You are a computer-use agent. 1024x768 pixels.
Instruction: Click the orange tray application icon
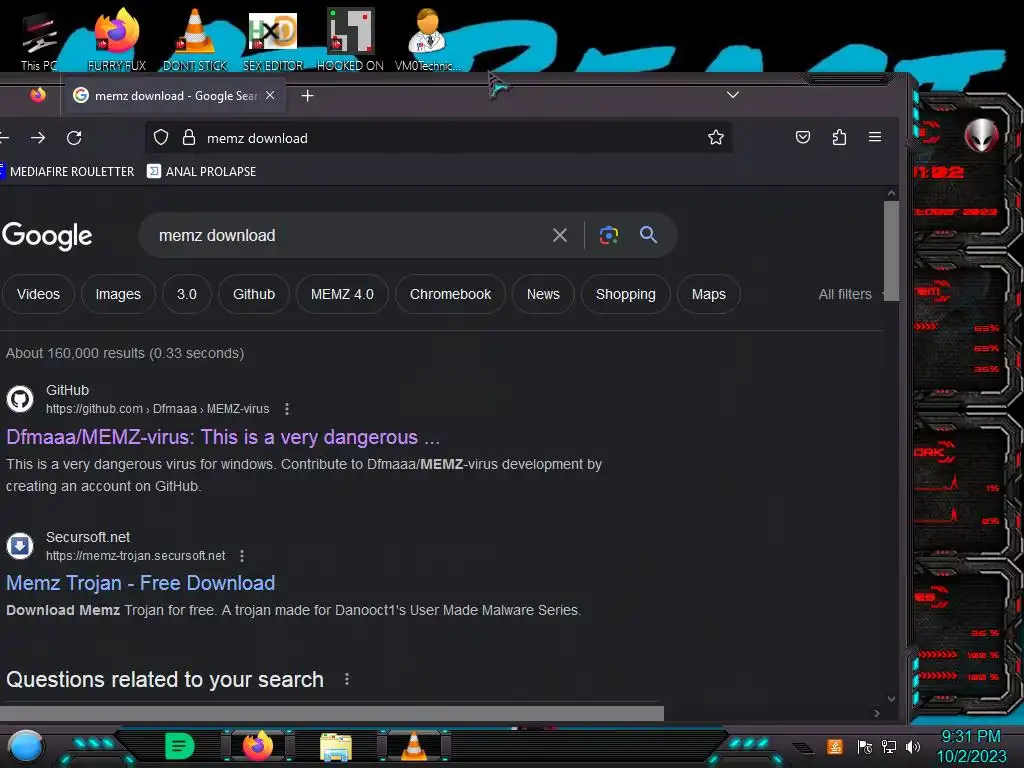coord(835,746)
